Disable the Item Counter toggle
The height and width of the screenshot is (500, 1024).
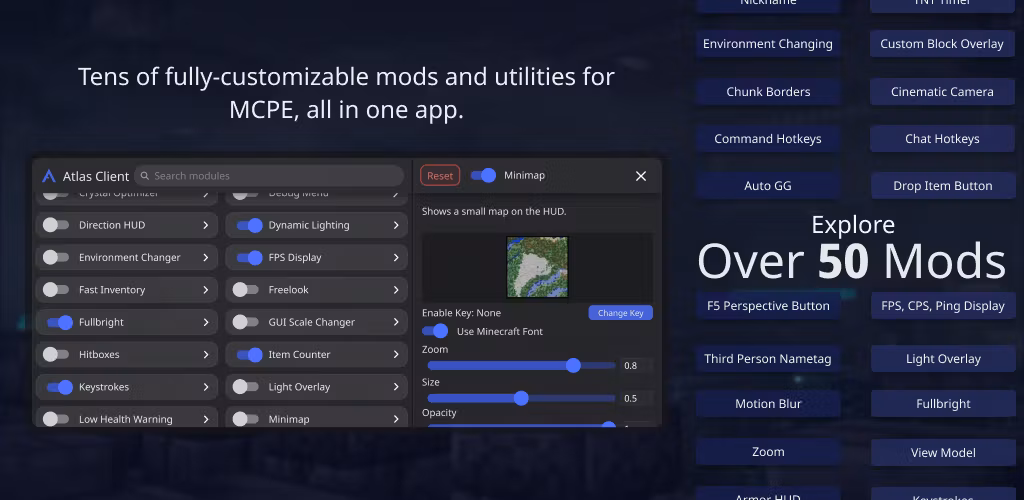[x=249, y=354]
